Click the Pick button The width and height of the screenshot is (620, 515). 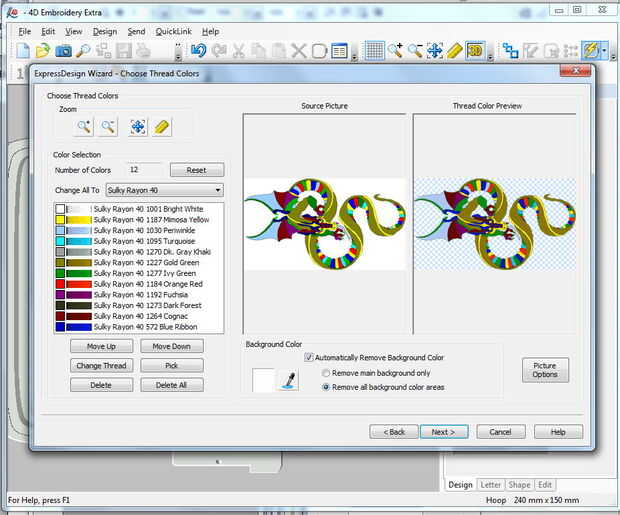point(172,365)
